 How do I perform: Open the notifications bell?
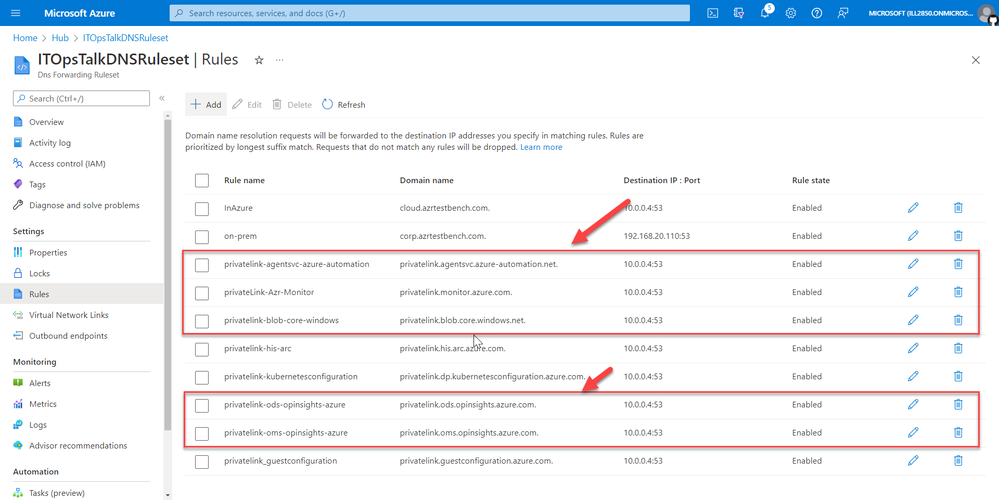[x=766, y=13]
